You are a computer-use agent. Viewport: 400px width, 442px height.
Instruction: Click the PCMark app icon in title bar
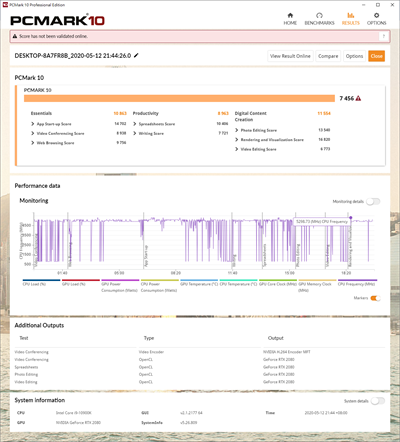point(5,5)
